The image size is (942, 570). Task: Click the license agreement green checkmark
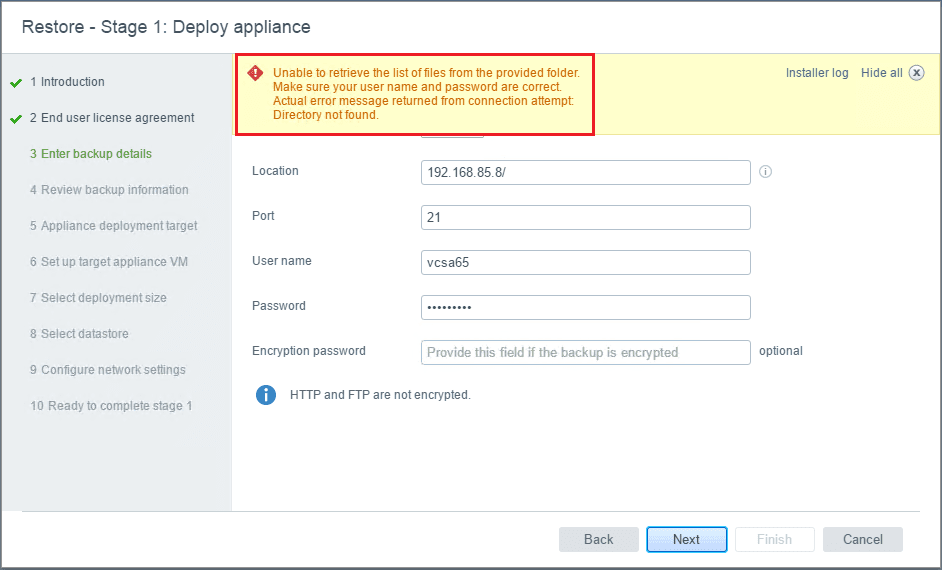tap(16, 119)
